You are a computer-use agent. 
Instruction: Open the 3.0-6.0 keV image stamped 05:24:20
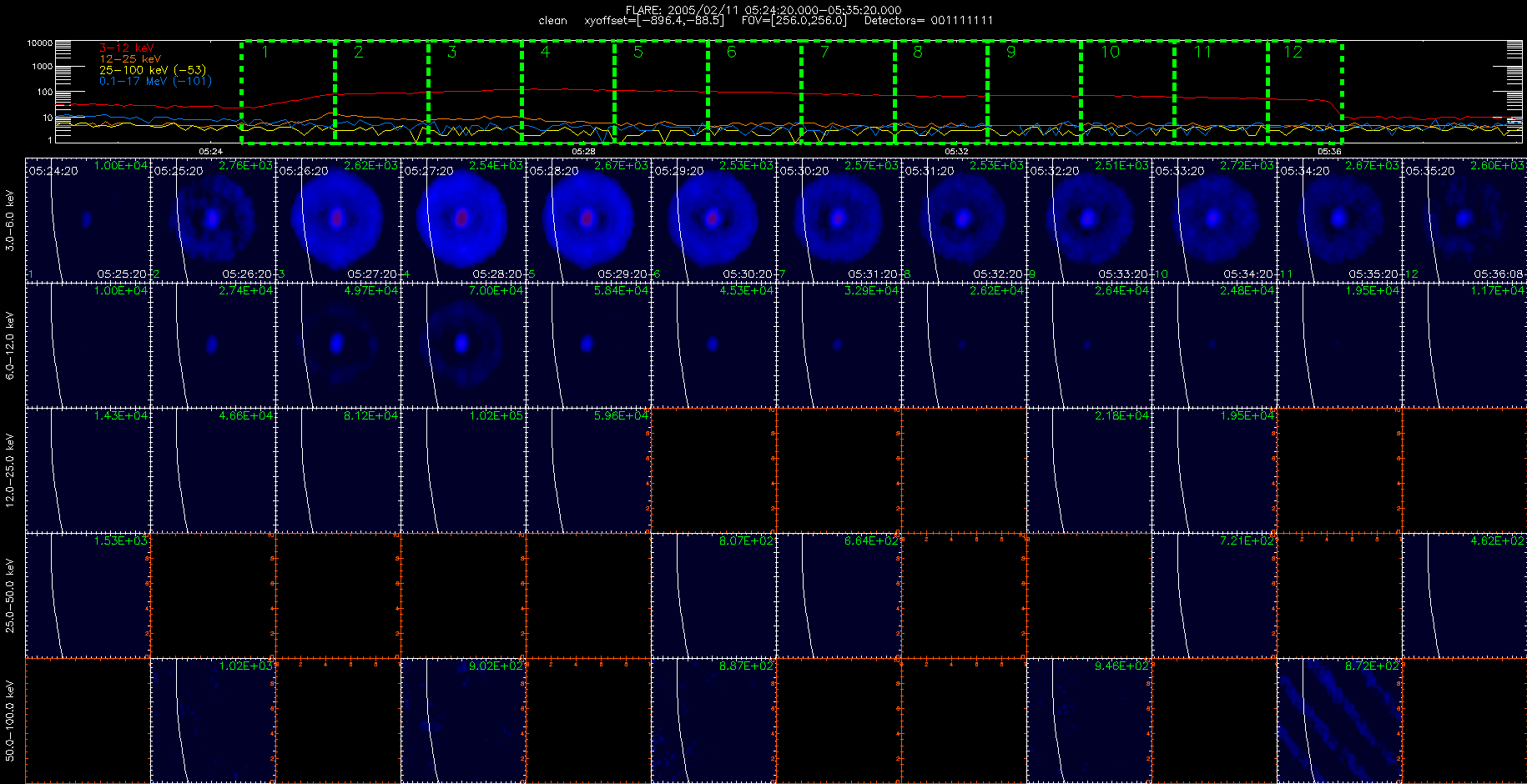pyautogui.click(x=88, y=220)
